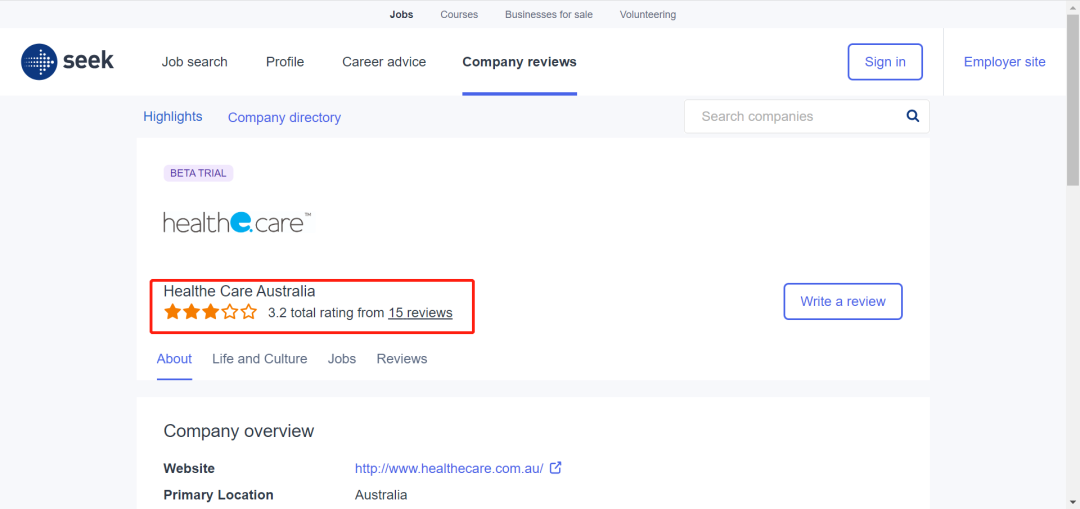Click the Australia location value
The height and width of the screenshot is (509, 1080).
381,495
